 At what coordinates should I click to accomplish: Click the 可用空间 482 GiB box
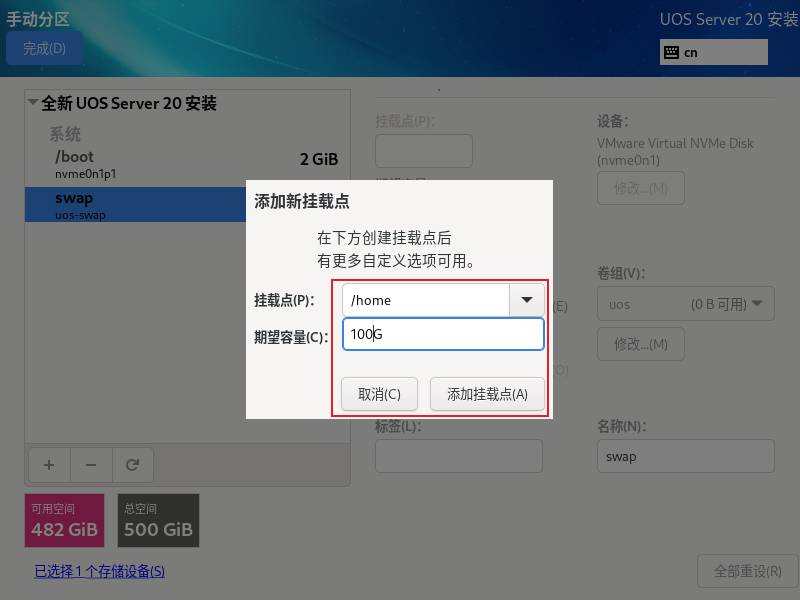[x=64, y=520]
